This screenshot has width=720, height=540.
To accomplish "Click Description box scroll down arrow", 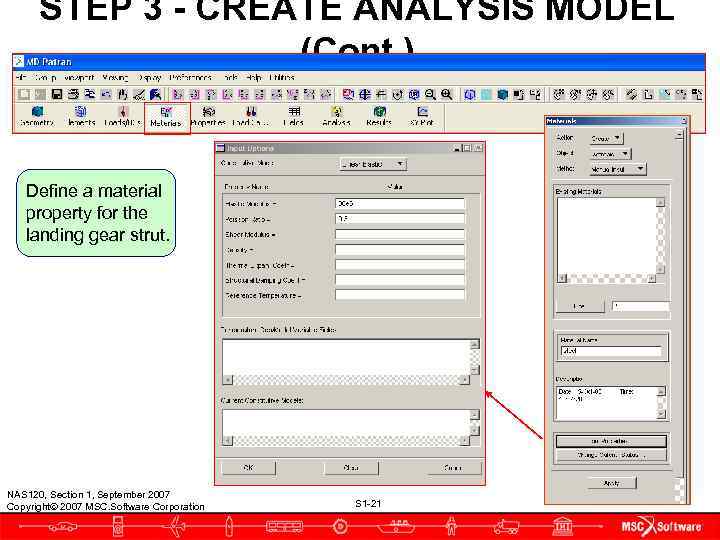I will (661, 414).
